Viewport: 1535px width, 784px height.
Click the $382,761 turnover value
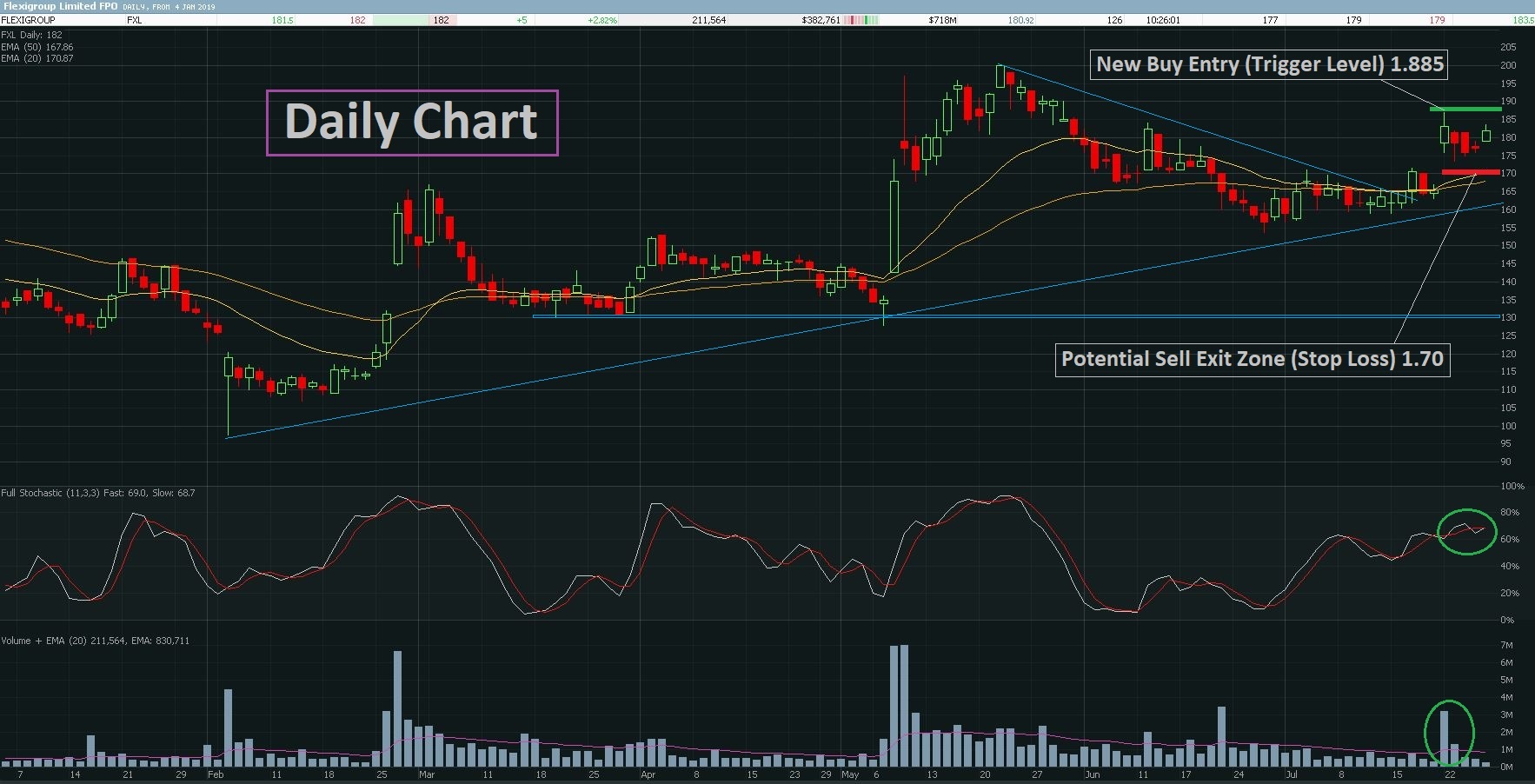coord(821,20)
